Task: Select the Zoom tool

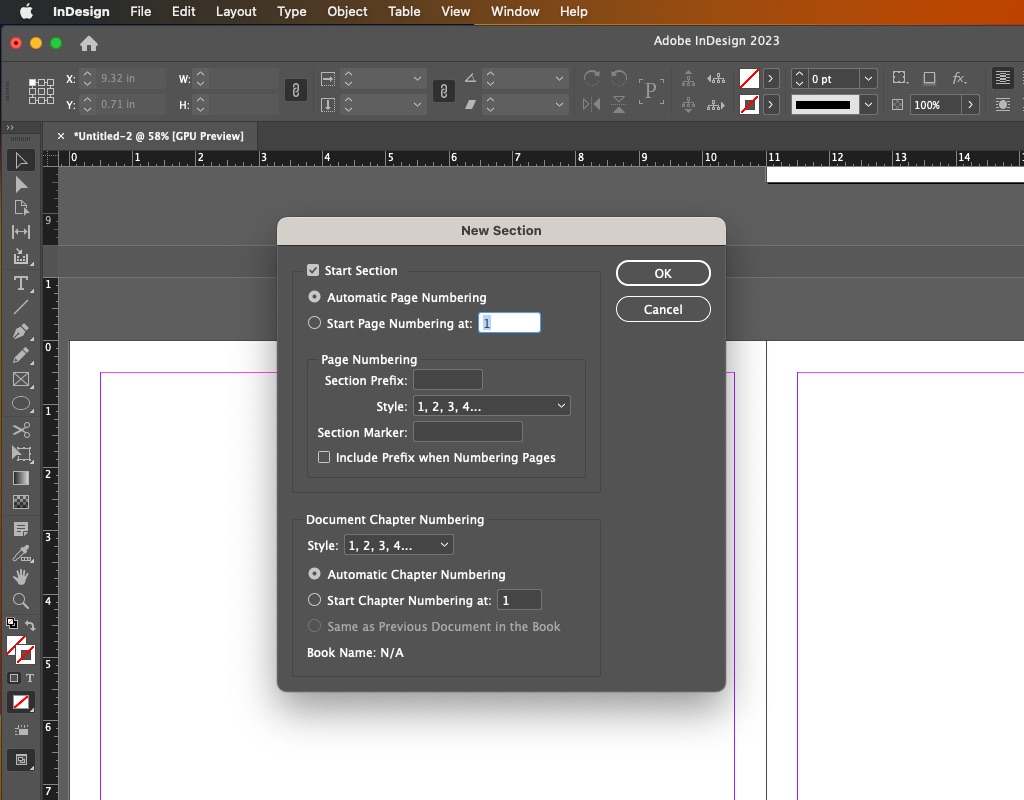Action: pyautogui.click(x=22, y=602)
